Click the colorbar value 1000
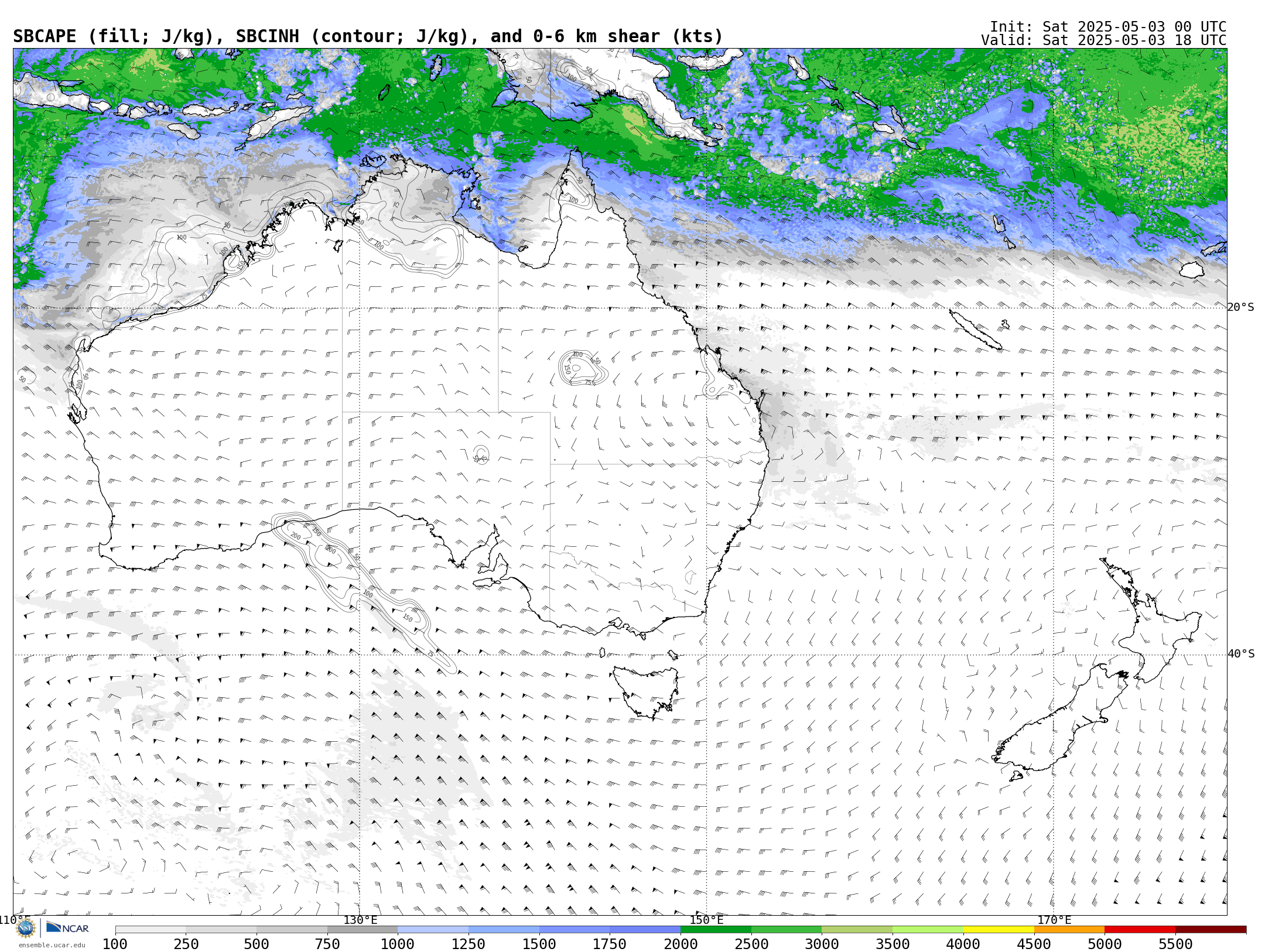Viewport: 1265px width, 952px height. coord(398,944)
